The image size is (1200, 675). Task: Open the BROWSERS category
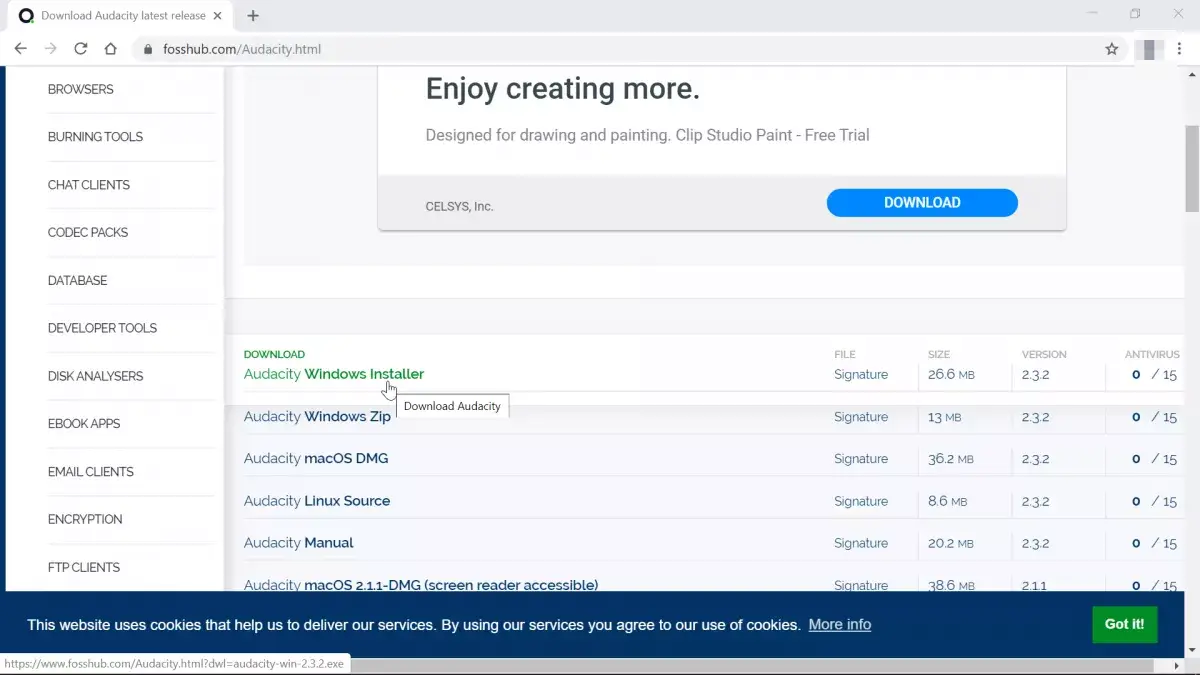[81, 89]
